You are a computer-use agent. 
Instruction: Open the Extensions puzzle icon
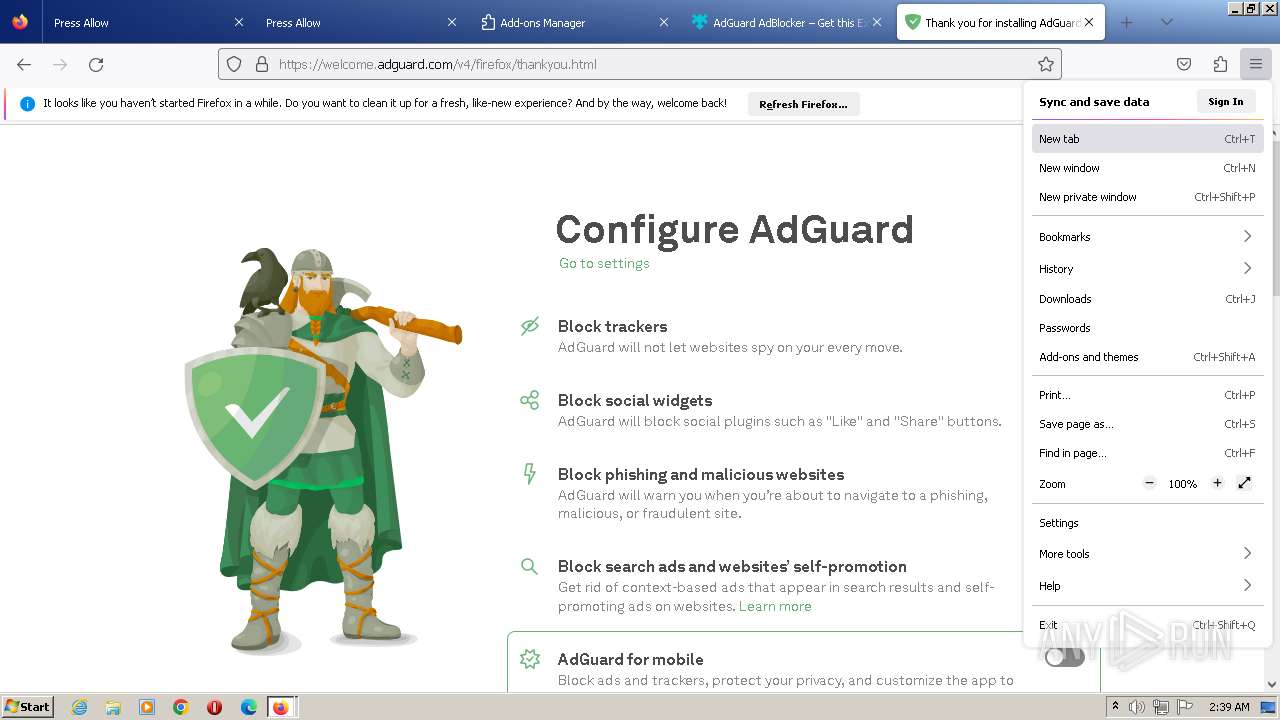click(1220, 64)
